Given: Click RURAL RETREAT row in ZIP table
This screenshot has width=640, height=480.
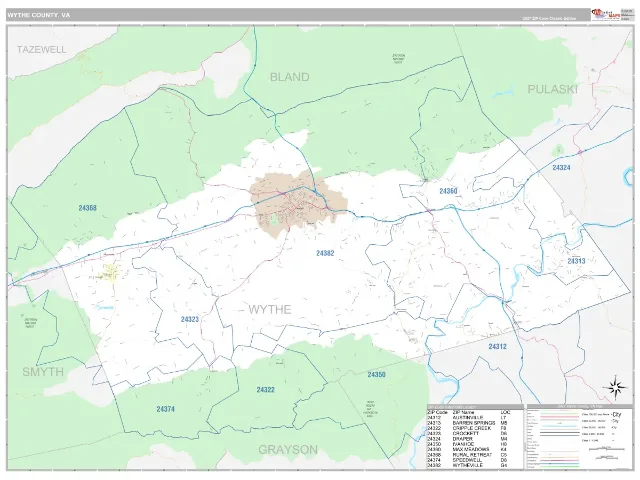Looking at the screenshot, I should (x=468, y=455).
